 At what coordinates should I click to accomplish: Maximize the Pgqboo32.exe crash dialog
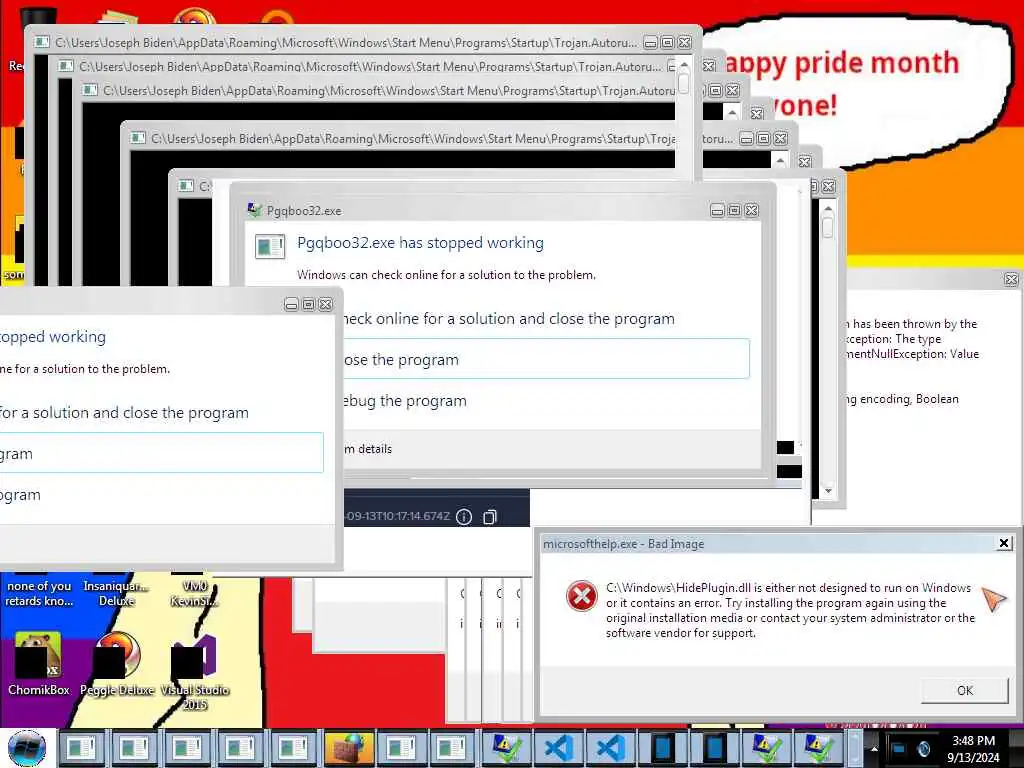[734, 210]
